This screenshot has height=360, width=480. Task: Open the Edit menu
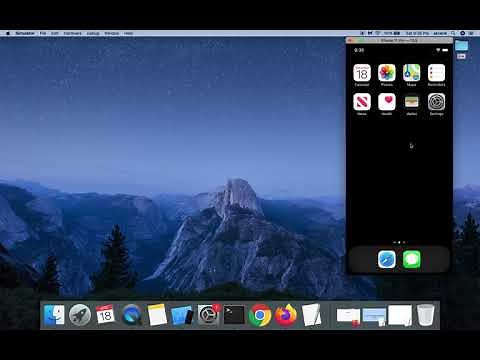click(55, 33)
